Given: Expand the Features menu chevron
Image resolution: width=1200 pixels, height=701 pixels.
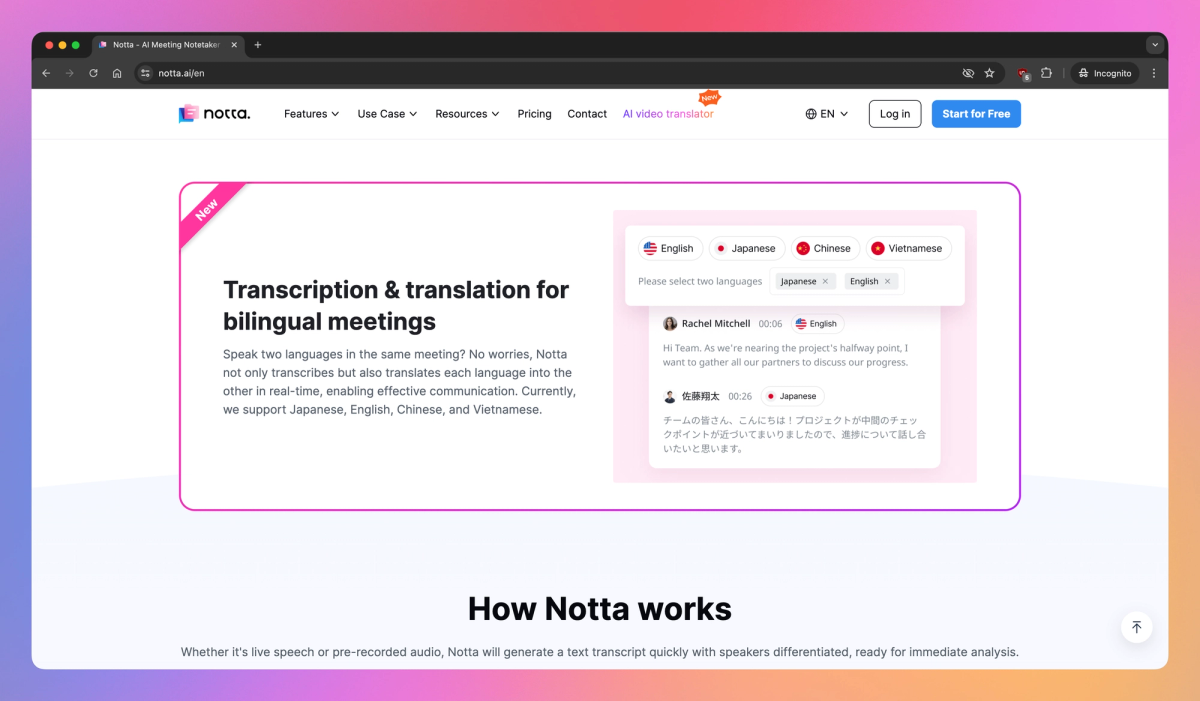Looking at the screenshot, I should pyautogui.click(x=336, y=114).
